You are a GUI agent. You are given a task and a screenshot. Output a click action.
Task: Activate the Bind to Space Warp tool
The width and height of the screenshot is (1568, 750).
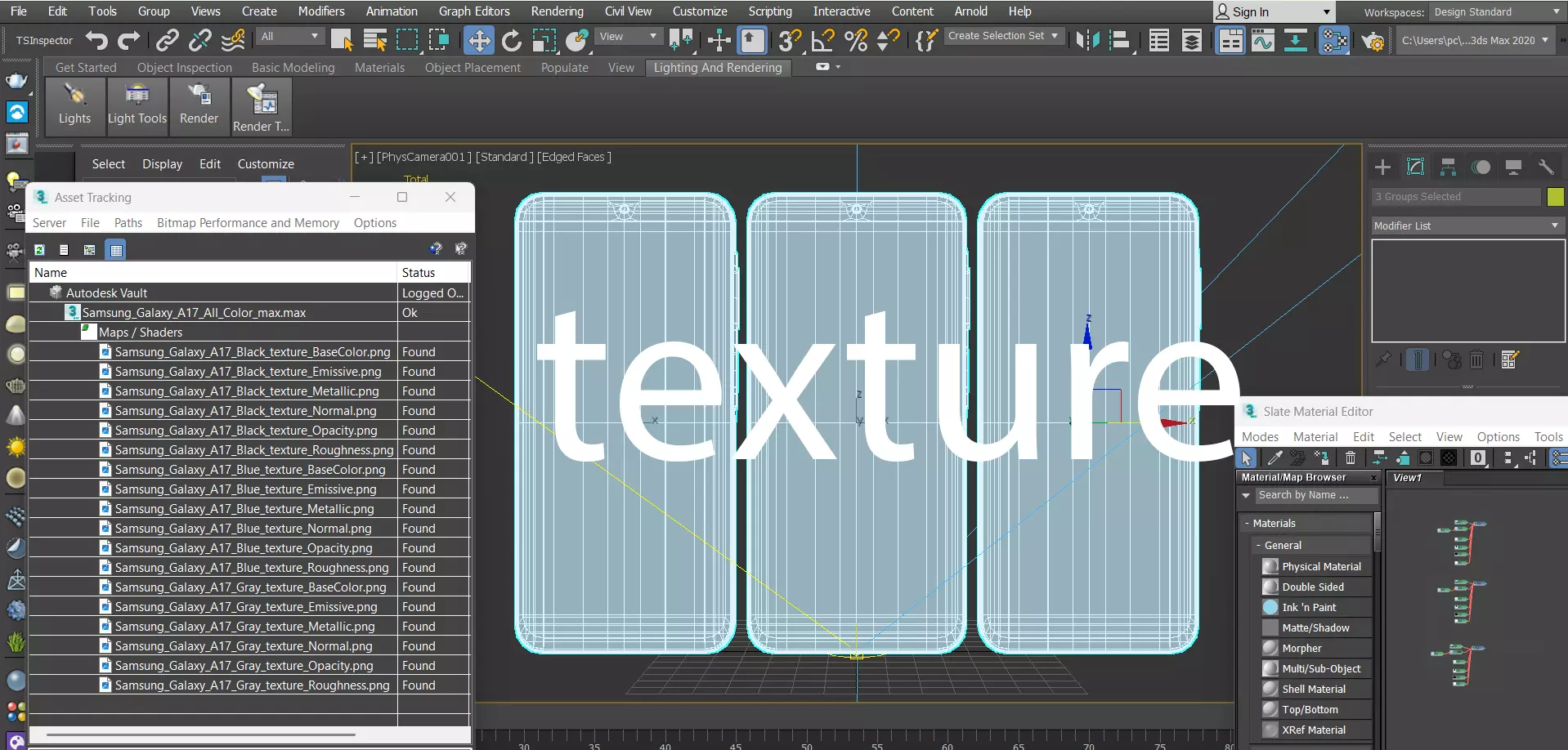[233, 40]
